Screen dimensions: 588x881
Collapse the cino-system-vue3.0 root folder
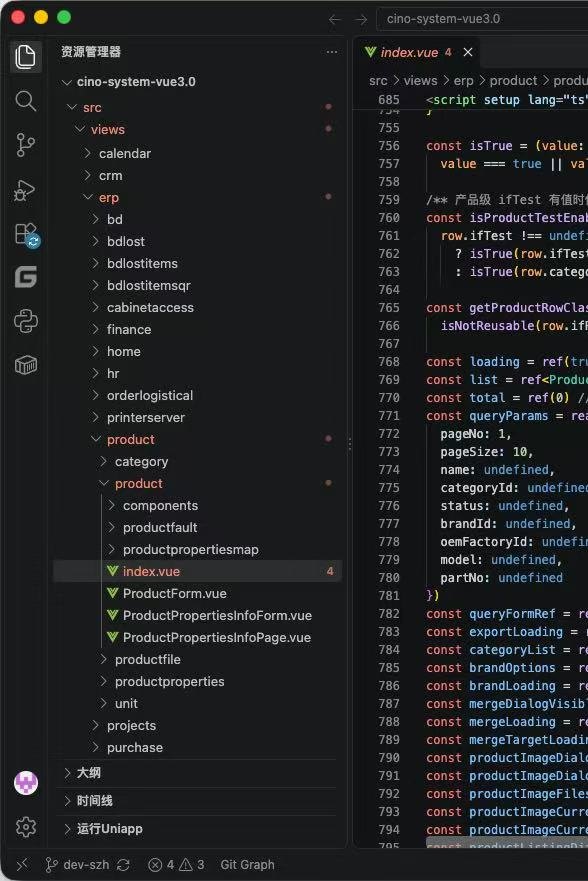198,81
